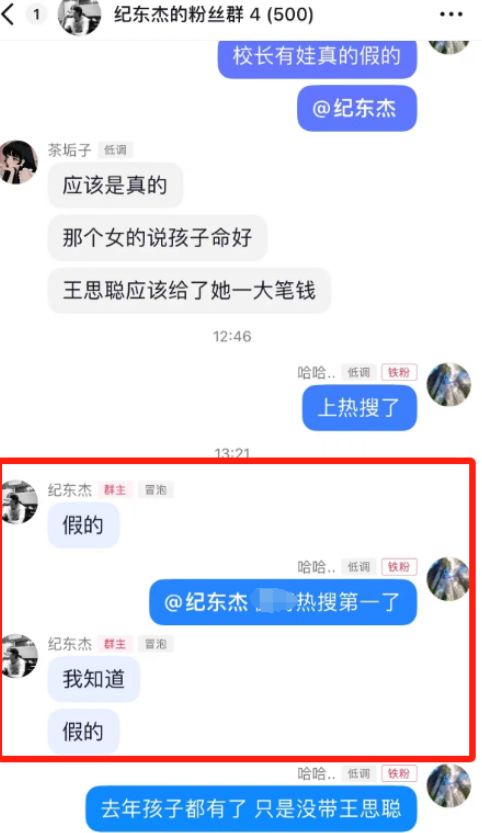Viewport: 482px width, 833px height.
Task: Tap the 热搜第一了 message bubble
Action: pyautogui.click(x=283, y=602)
